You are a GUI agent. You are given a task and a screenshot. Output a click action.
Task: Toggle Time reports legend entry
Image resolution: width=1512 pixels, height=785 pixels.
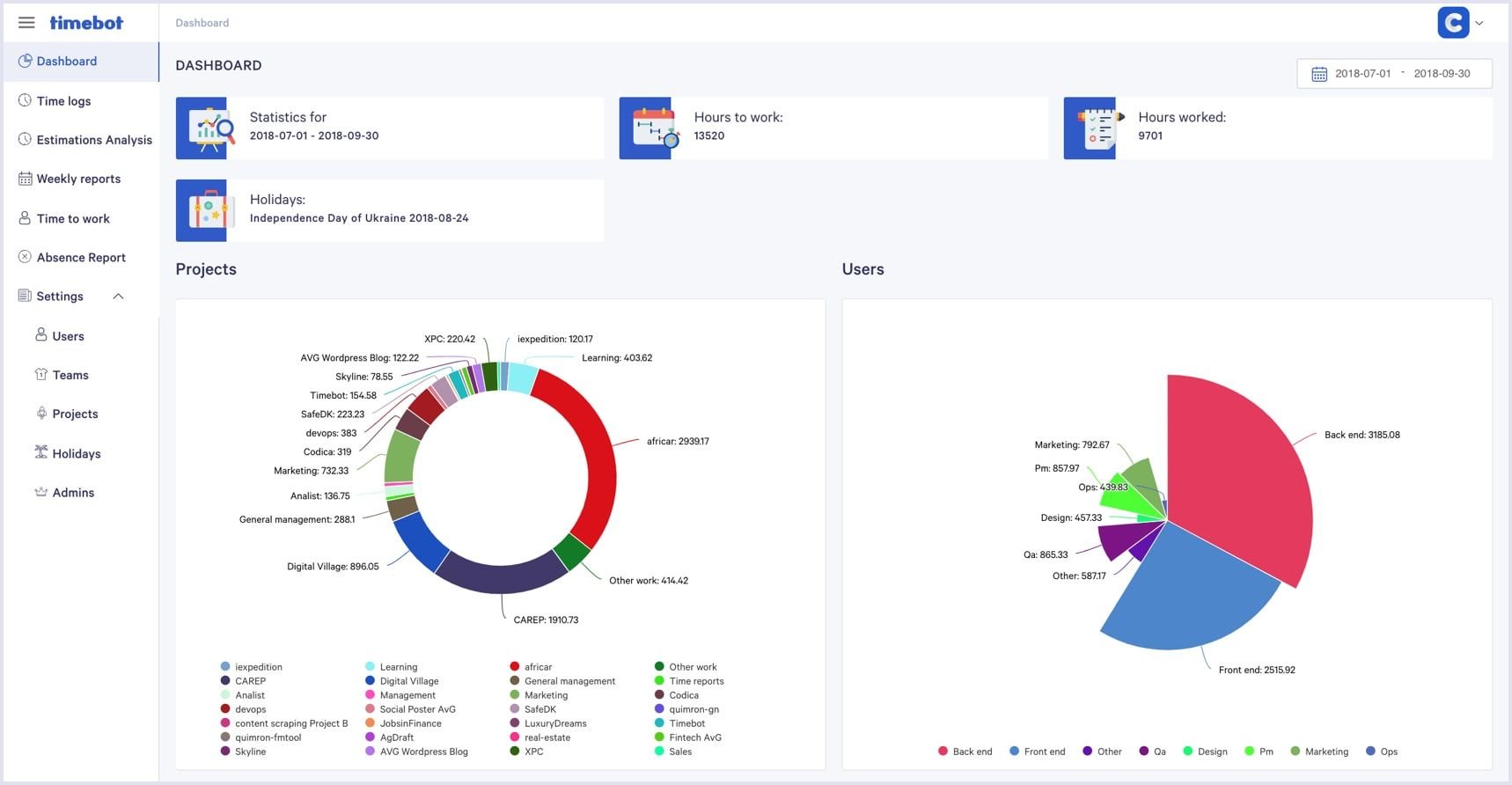[x=689, y=681]
